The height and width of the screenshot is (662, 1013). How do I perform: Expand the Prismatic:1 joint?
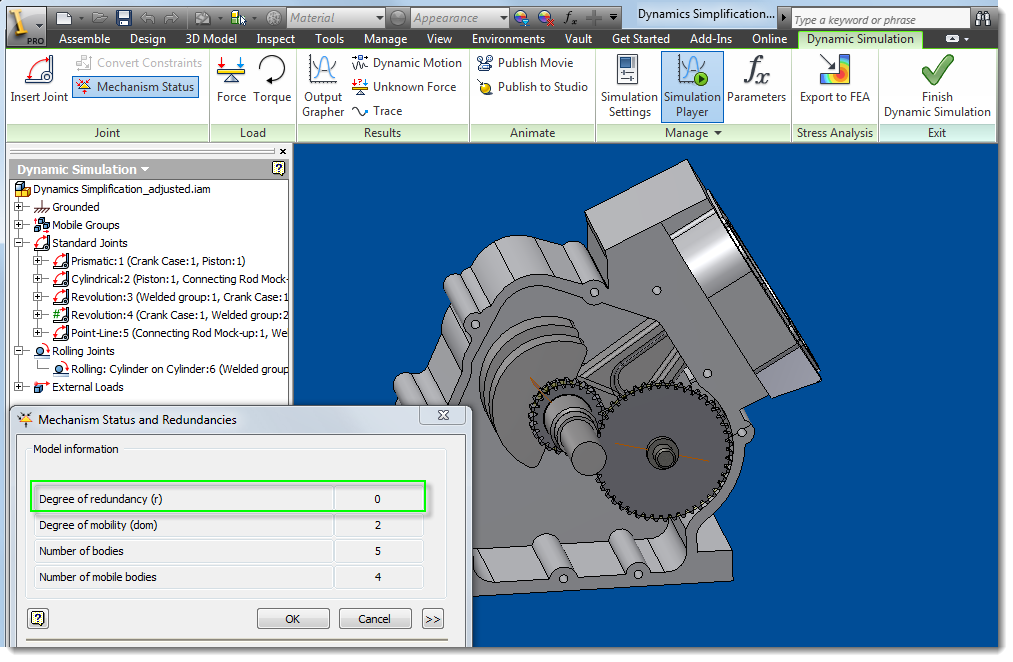[x=38, y=261]
